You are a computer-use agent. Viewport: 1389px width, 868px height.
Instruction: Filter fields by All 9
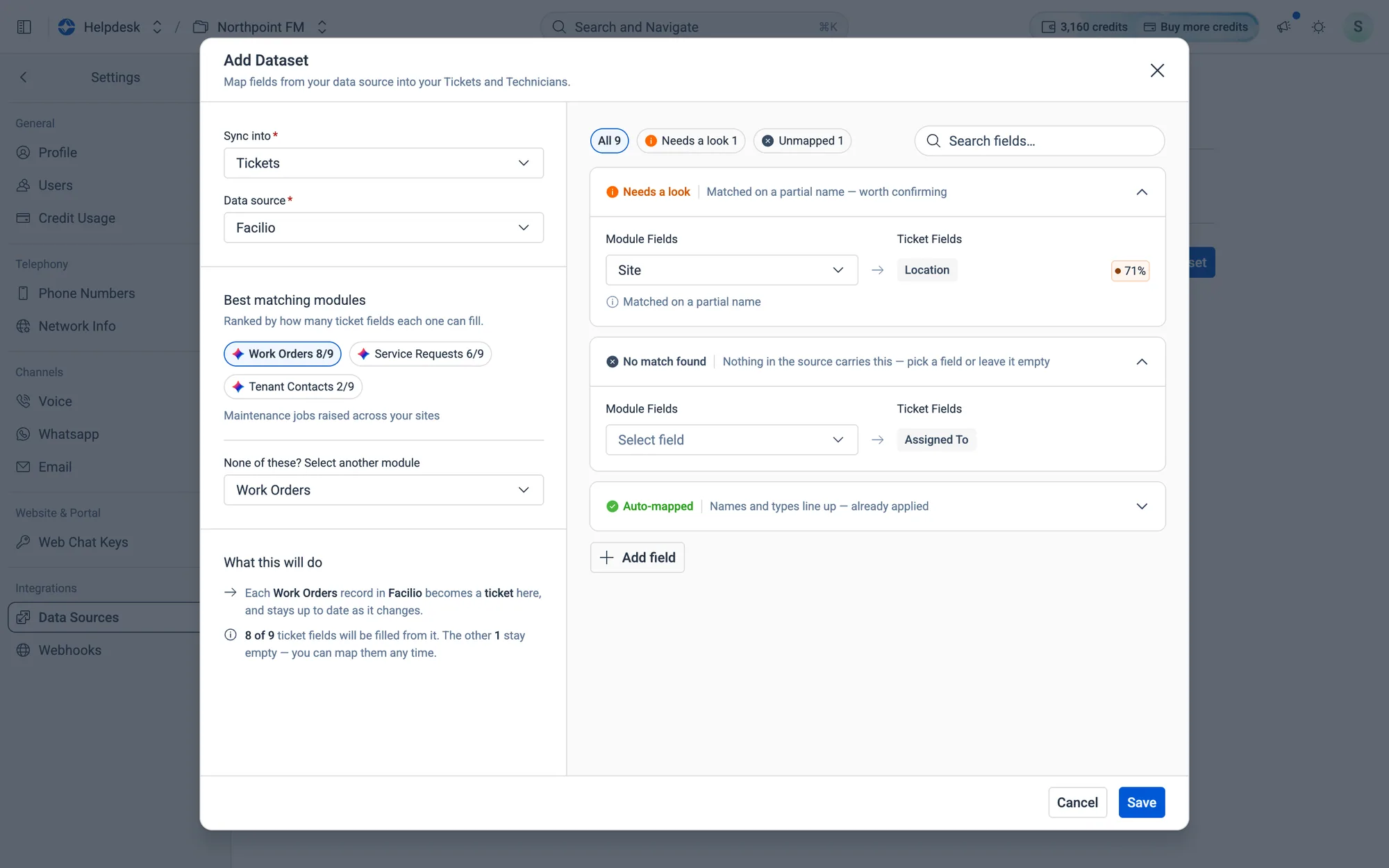(609, 141)
